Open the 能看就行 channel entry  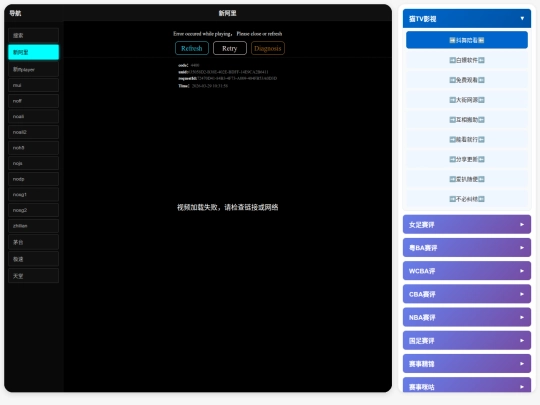(x=467, y=139)
